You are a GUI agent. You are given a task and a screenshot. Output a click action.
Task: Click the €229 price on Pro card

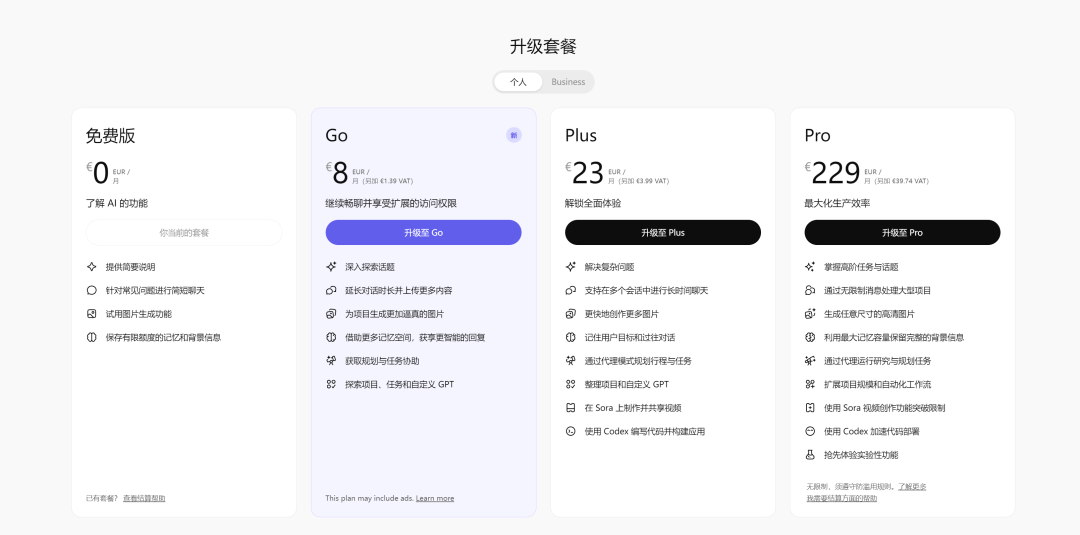833,173
